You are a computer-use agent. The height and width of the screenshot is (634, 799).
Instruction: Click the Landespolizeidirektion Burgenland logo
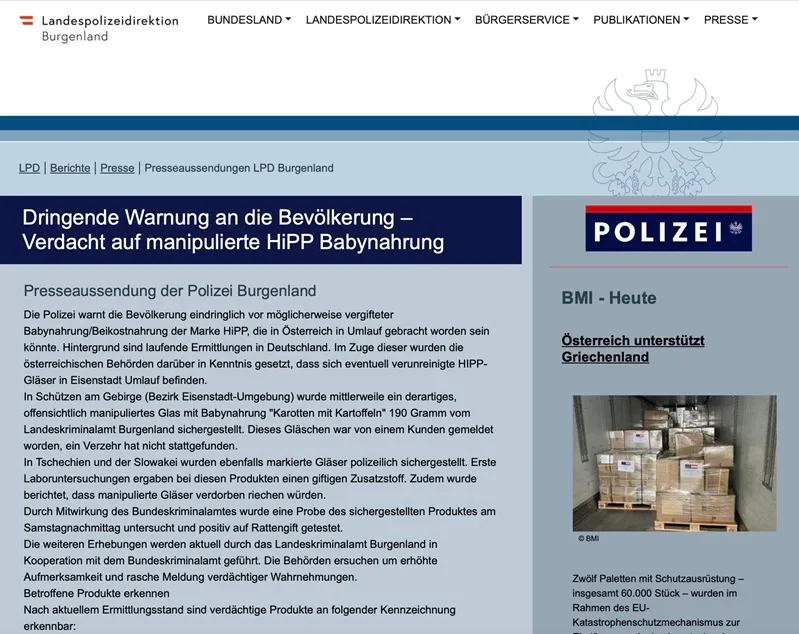coord(100,28)
